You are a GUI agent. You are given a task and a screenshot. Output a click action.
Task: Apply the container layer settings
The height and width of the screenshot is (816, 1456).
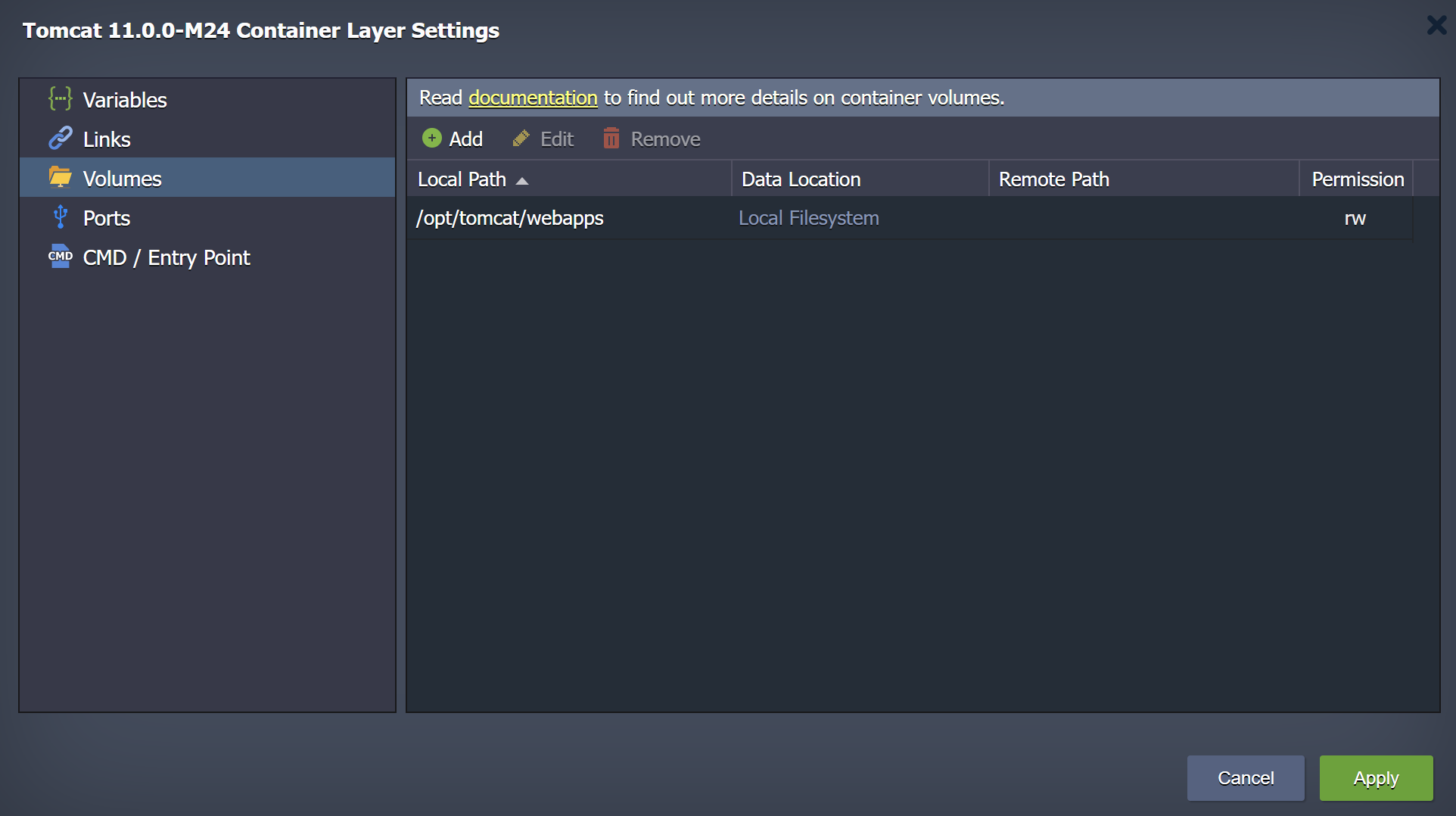tap(1376, 777)
